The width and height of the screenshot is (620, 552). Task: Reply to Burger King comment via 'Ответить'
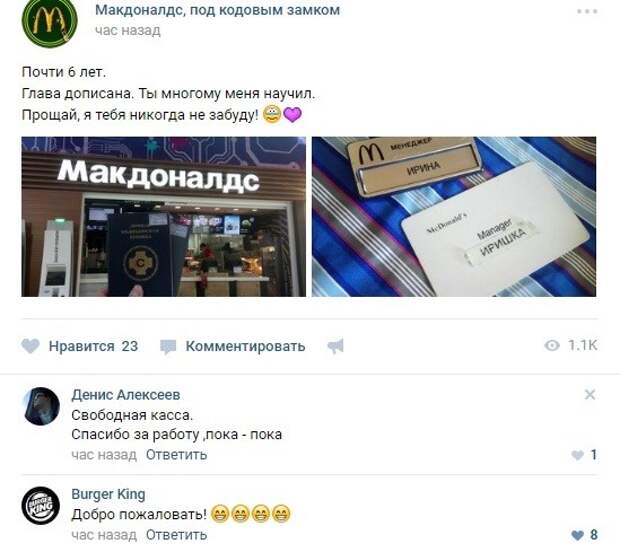point(176,535)
